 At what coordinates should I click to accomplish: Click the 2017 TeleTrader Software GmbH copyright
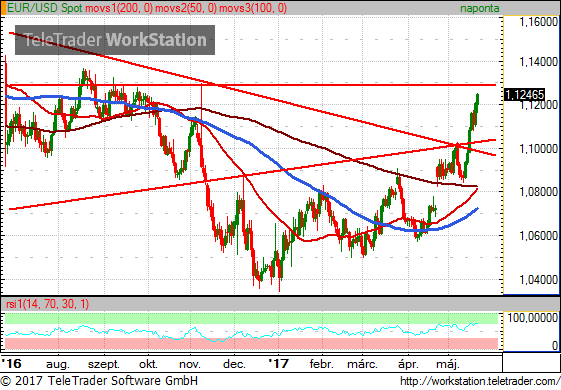point(99,381)
